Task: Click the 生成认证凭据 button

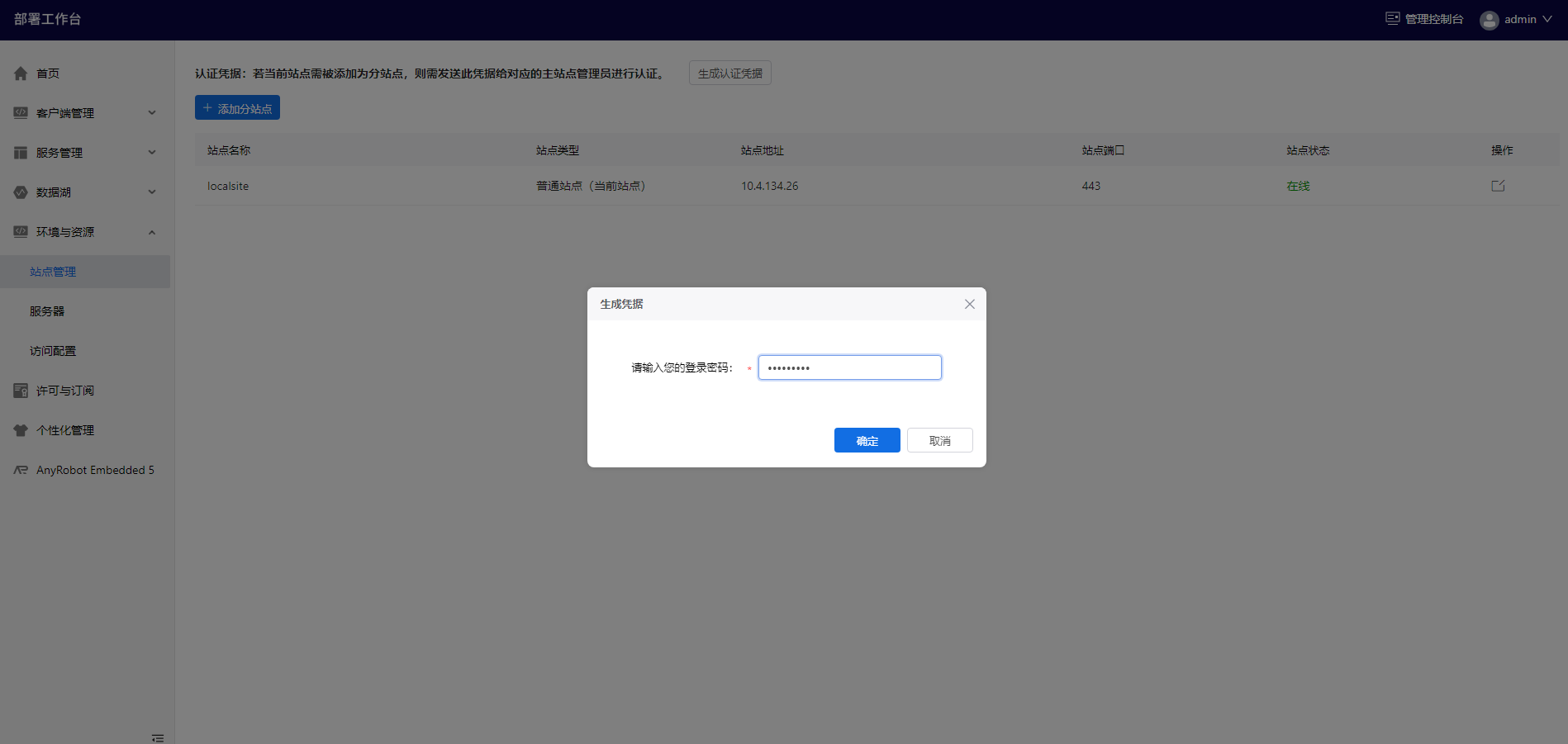Action: tap(730, 73)
